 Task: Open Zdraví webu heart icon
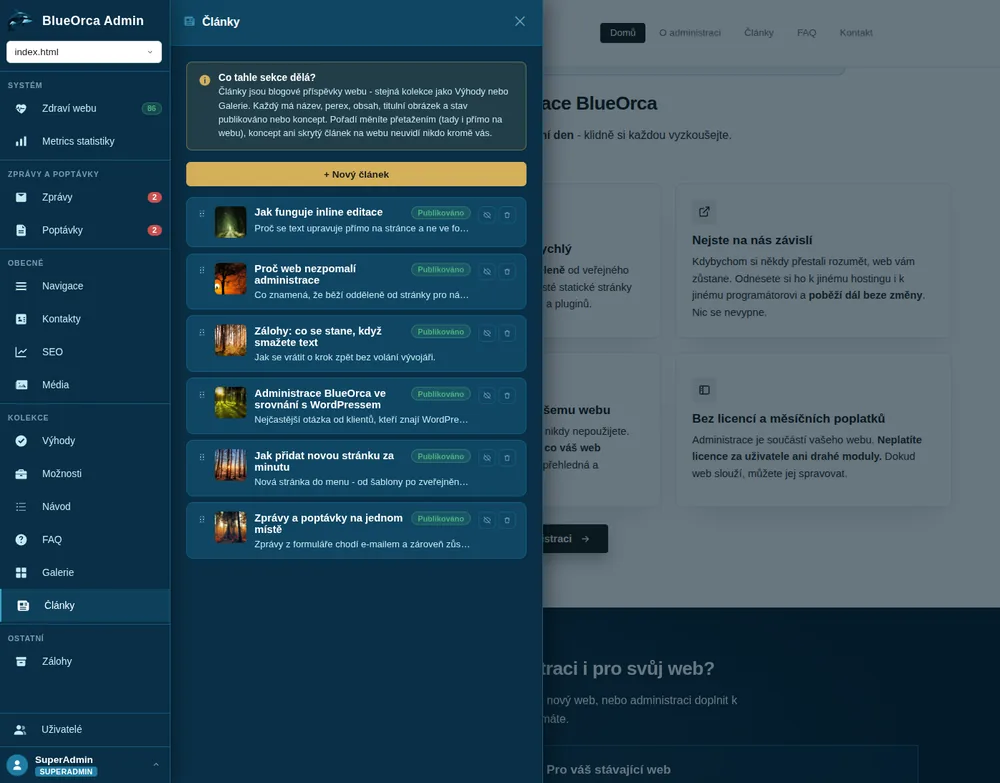point(21,108)
